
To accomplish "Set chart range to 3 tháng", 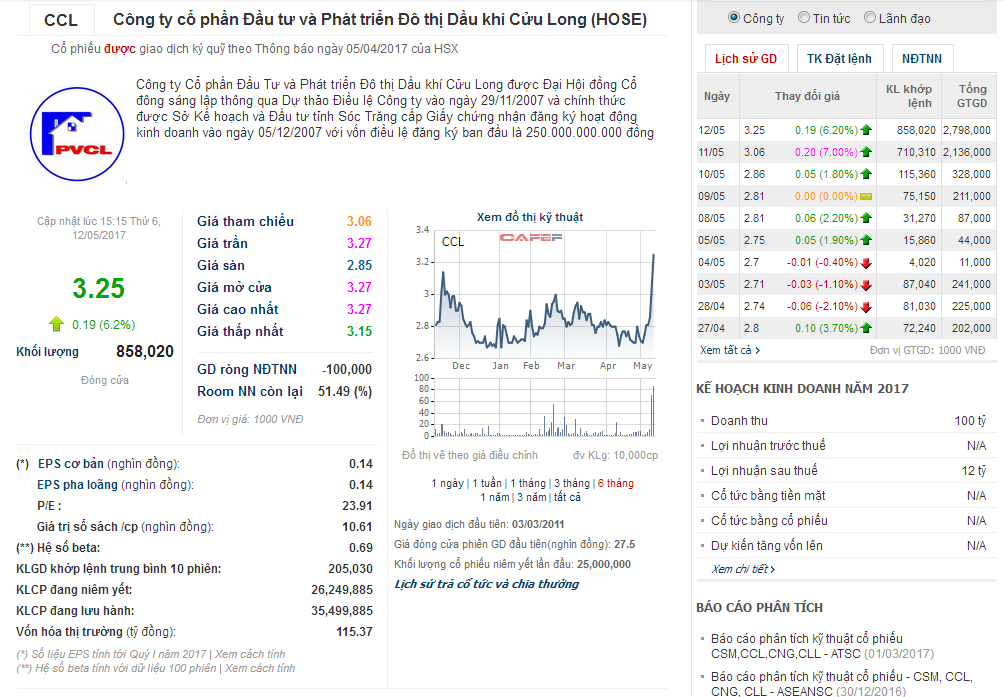I will click(572, 483).
